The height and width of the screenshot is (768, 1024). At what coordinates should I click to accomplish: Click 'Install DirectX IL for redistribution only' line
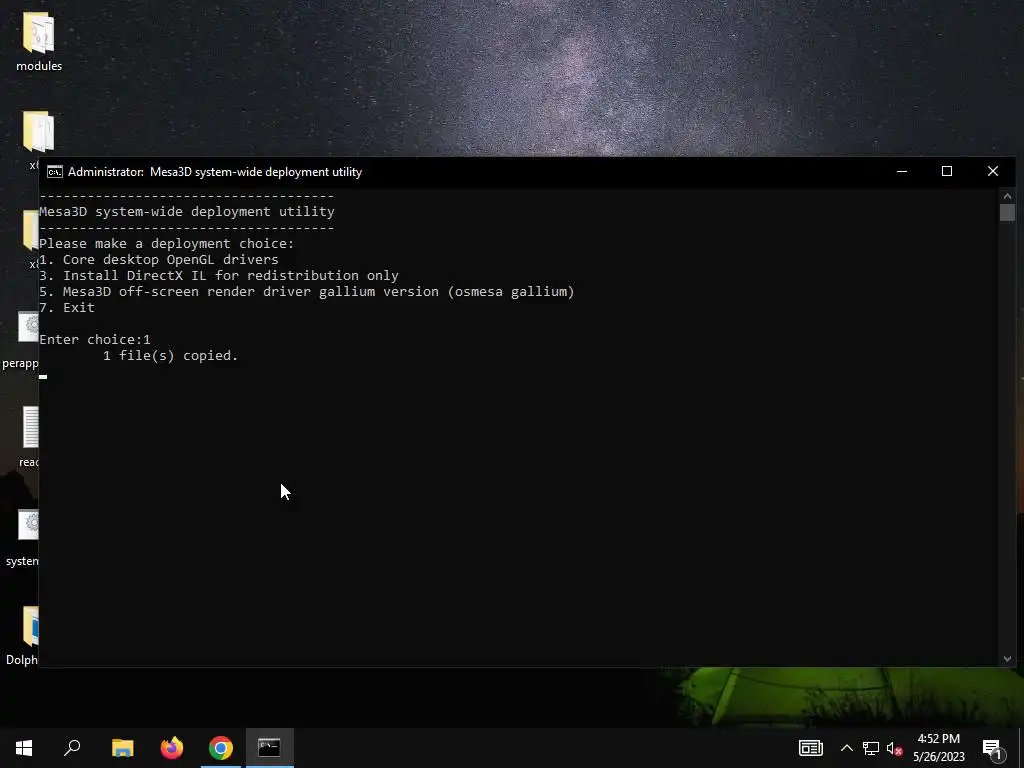219,276
